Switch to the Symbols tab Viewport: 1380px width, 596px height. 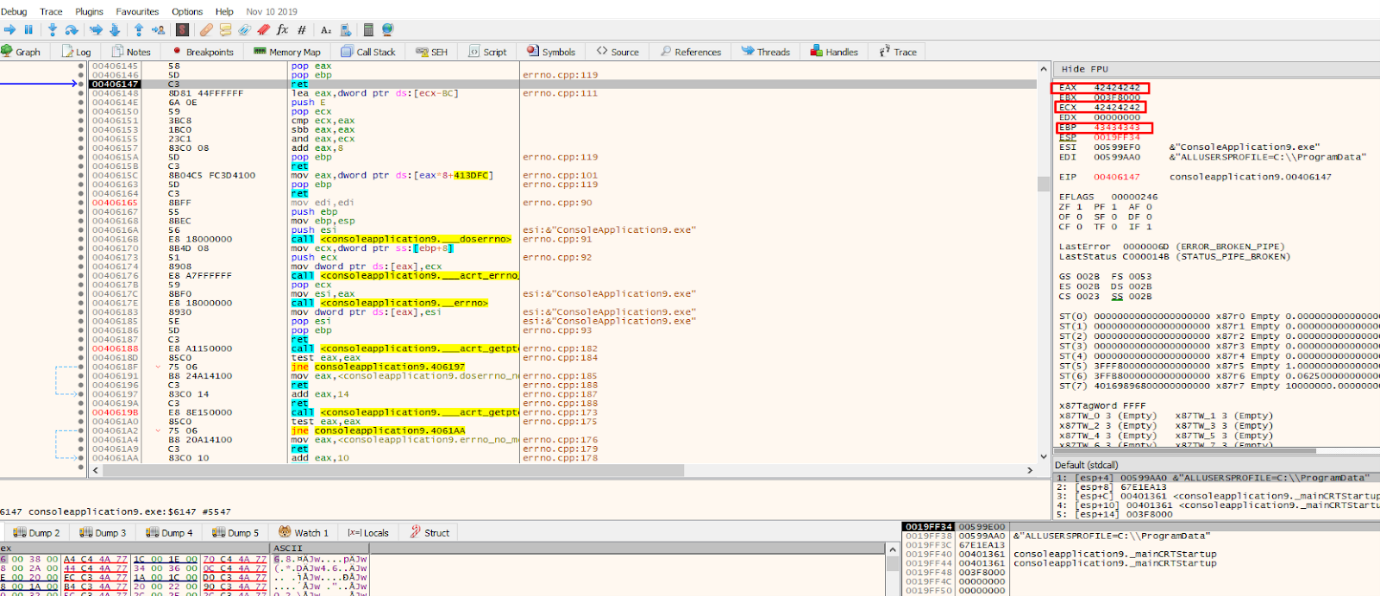coord(551,52)
